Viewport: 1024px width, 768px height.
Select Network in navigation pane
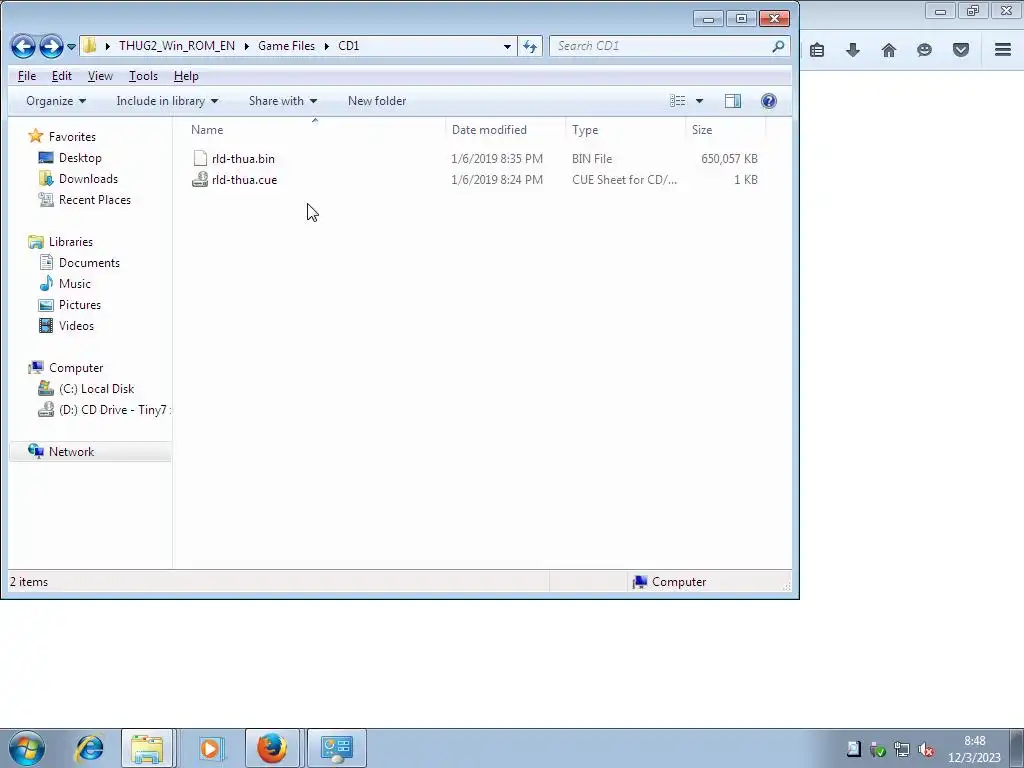click(71, 451)
